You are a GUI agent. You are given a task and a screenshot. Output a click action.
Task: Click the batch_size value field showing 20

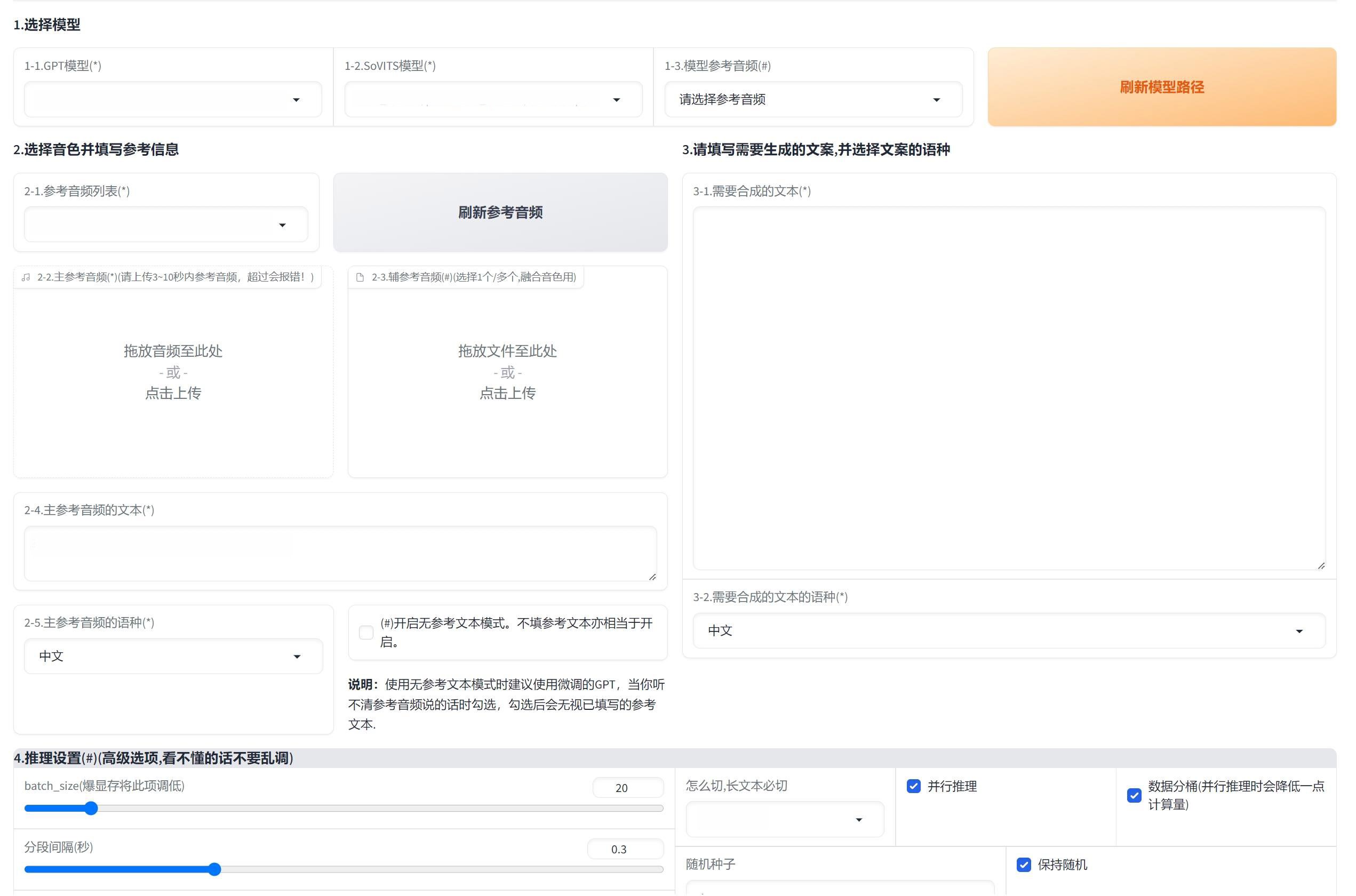click(x=627, y=787)
